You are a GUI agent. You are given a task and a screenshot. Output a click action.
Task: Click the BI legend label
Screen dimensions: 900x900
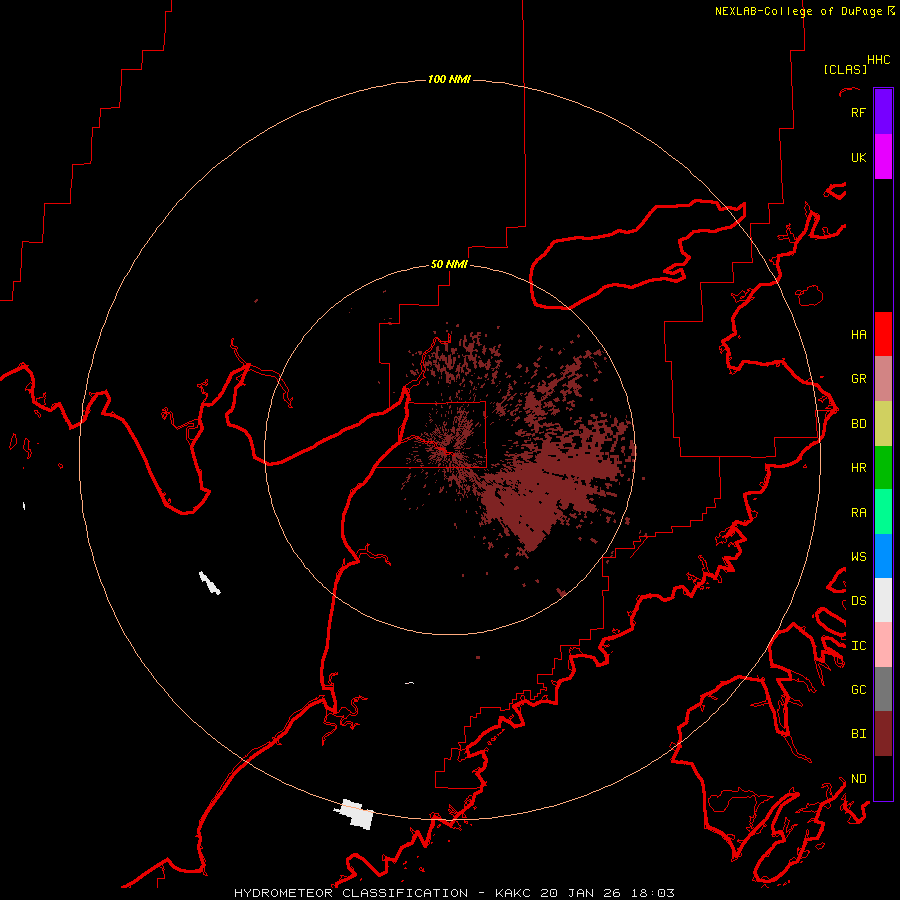click(858, 734)
